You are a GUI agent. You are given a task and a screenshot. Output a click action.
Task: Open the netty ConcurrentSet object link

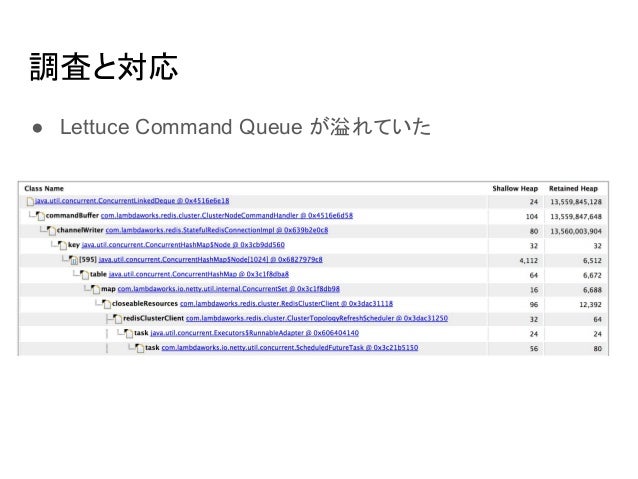[x=229, y=289]
